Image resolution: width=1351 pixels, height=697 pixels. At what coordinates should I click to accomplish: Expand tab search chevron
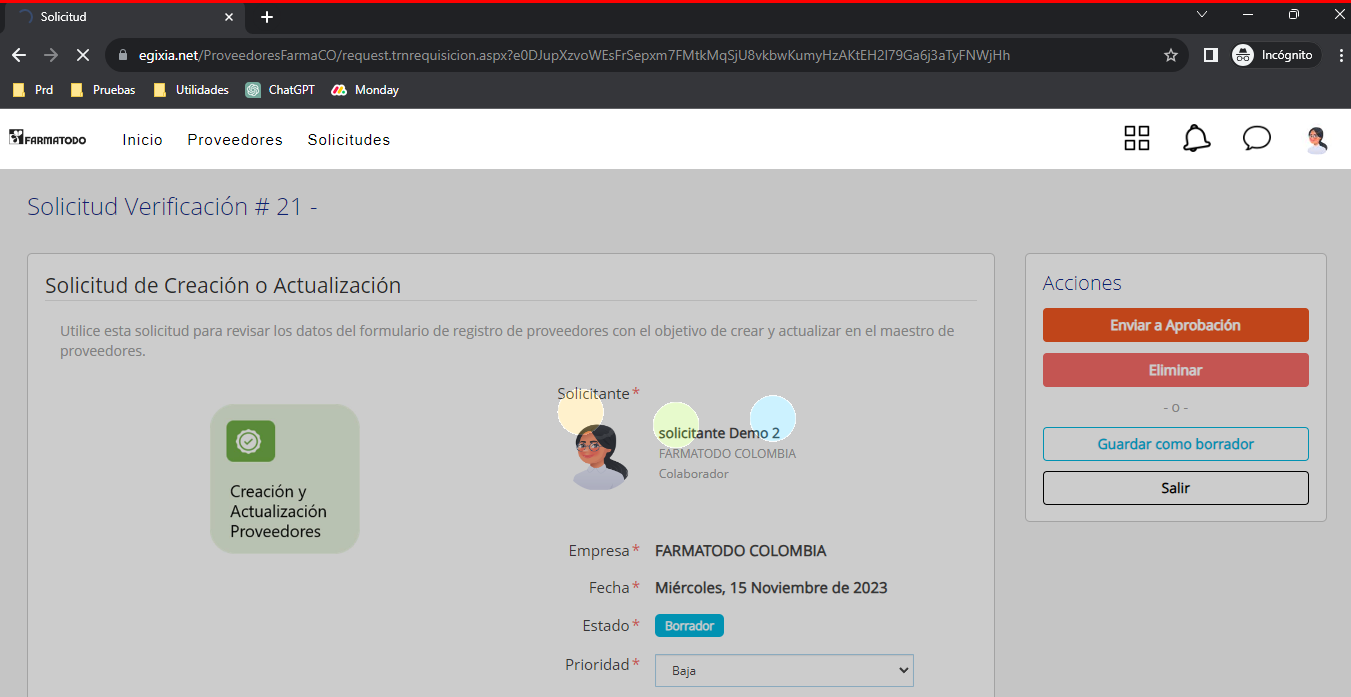(1202, 15)
